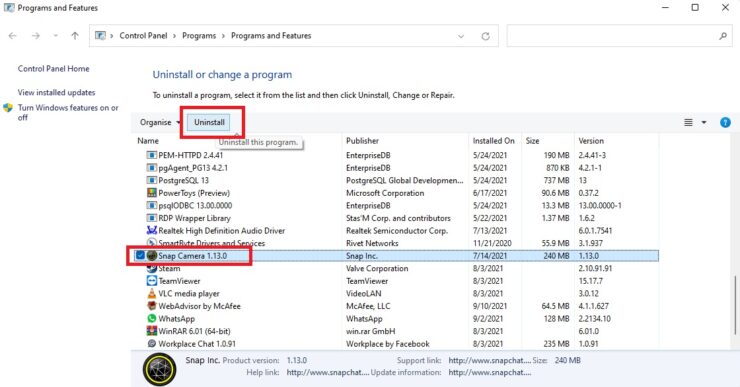The height and width of the screenshot is (387, 740).
Task: Open the help icon
Action: coord(725,122)
